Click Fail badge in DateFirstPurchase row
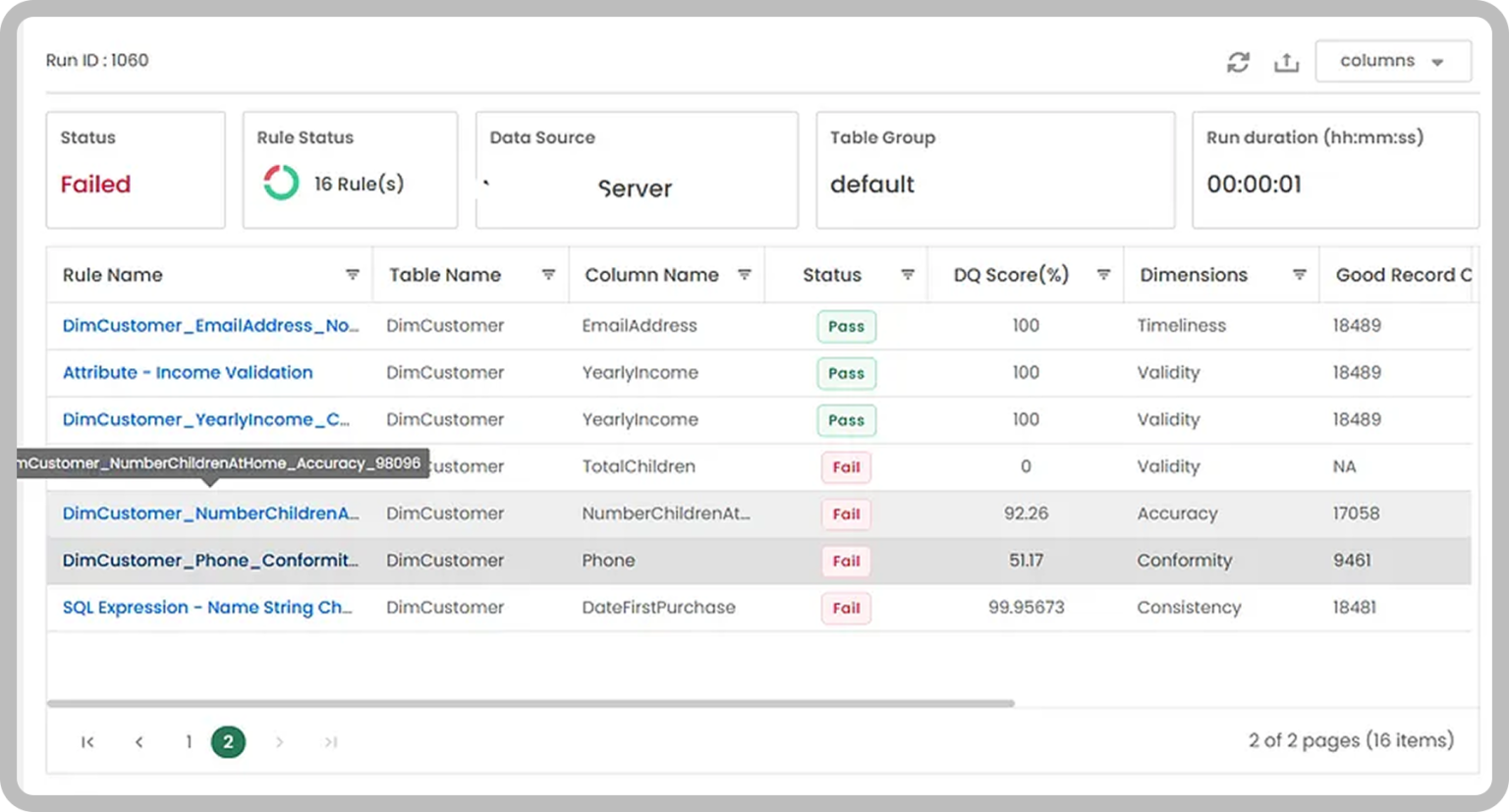This screenshot has height=812, width=1509. [x=846, y=608]
